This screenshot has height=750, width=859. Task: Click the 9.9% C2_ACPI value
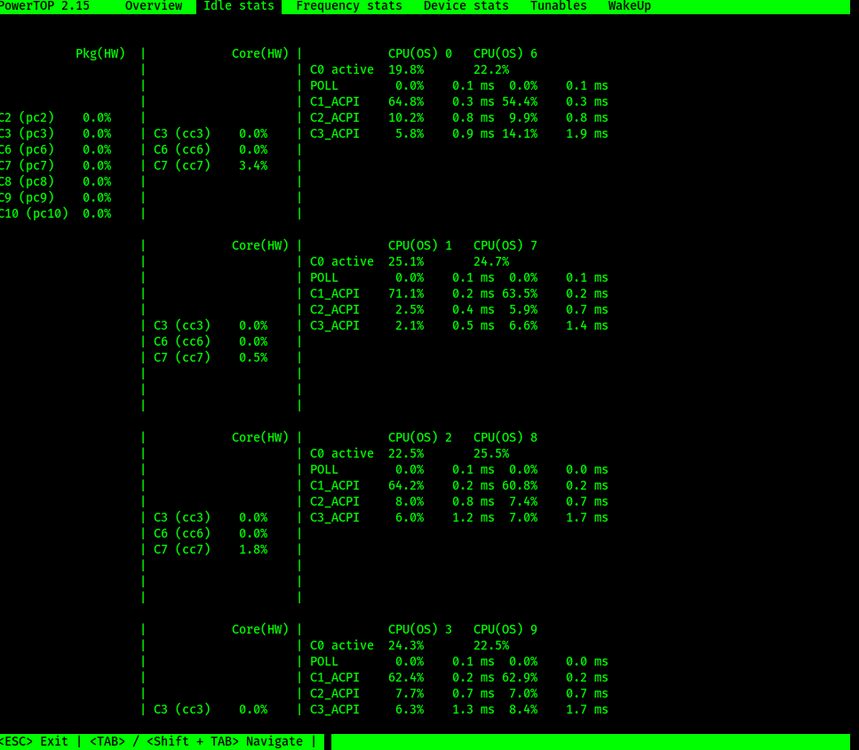(523, 118)
